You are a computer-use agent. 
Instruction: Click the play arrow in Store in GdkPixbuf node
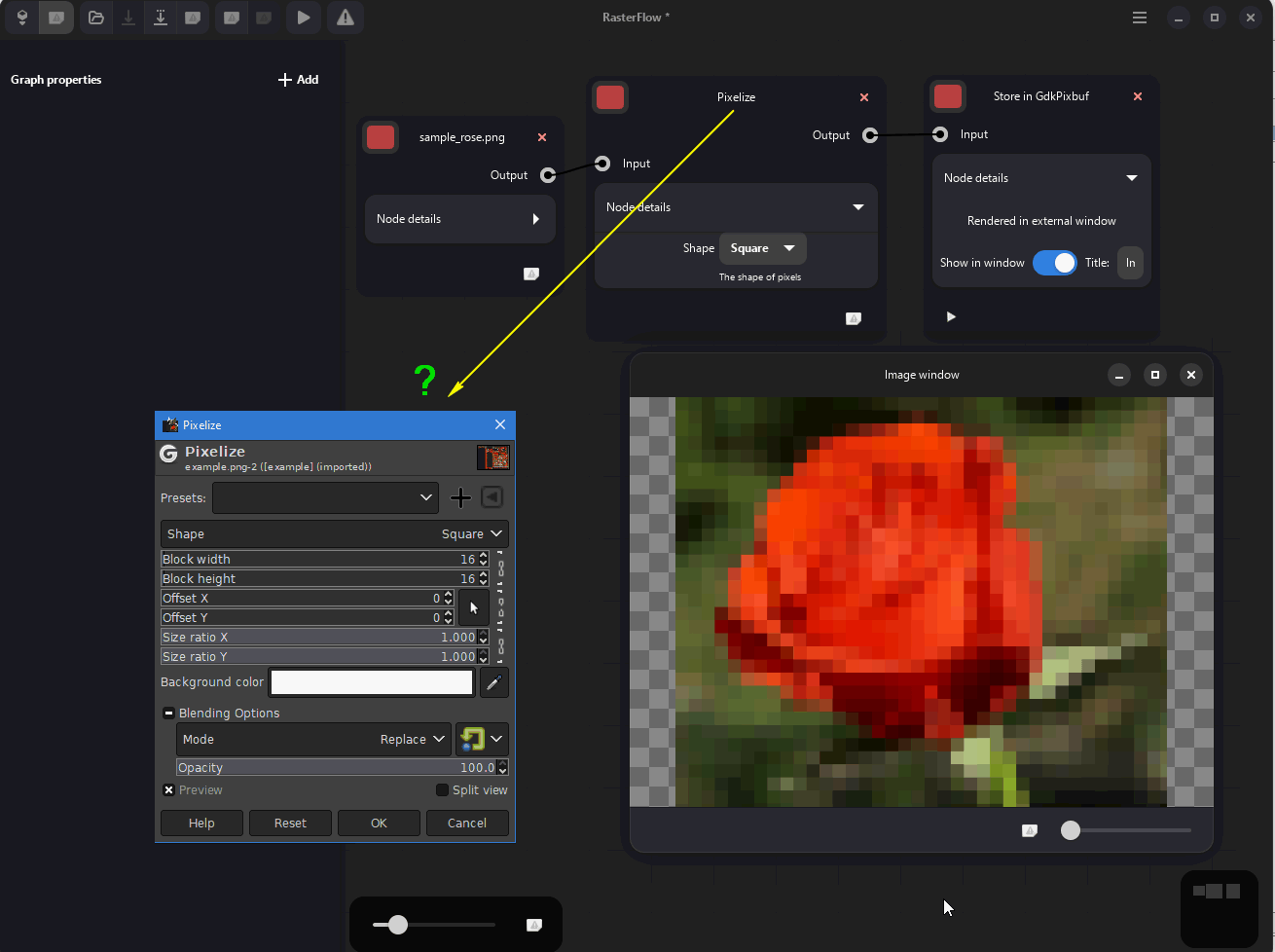point(951,316)
